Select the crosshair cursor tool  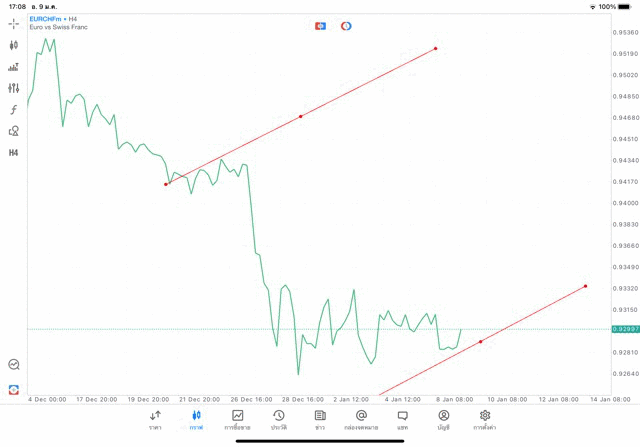tap(14, 23)
